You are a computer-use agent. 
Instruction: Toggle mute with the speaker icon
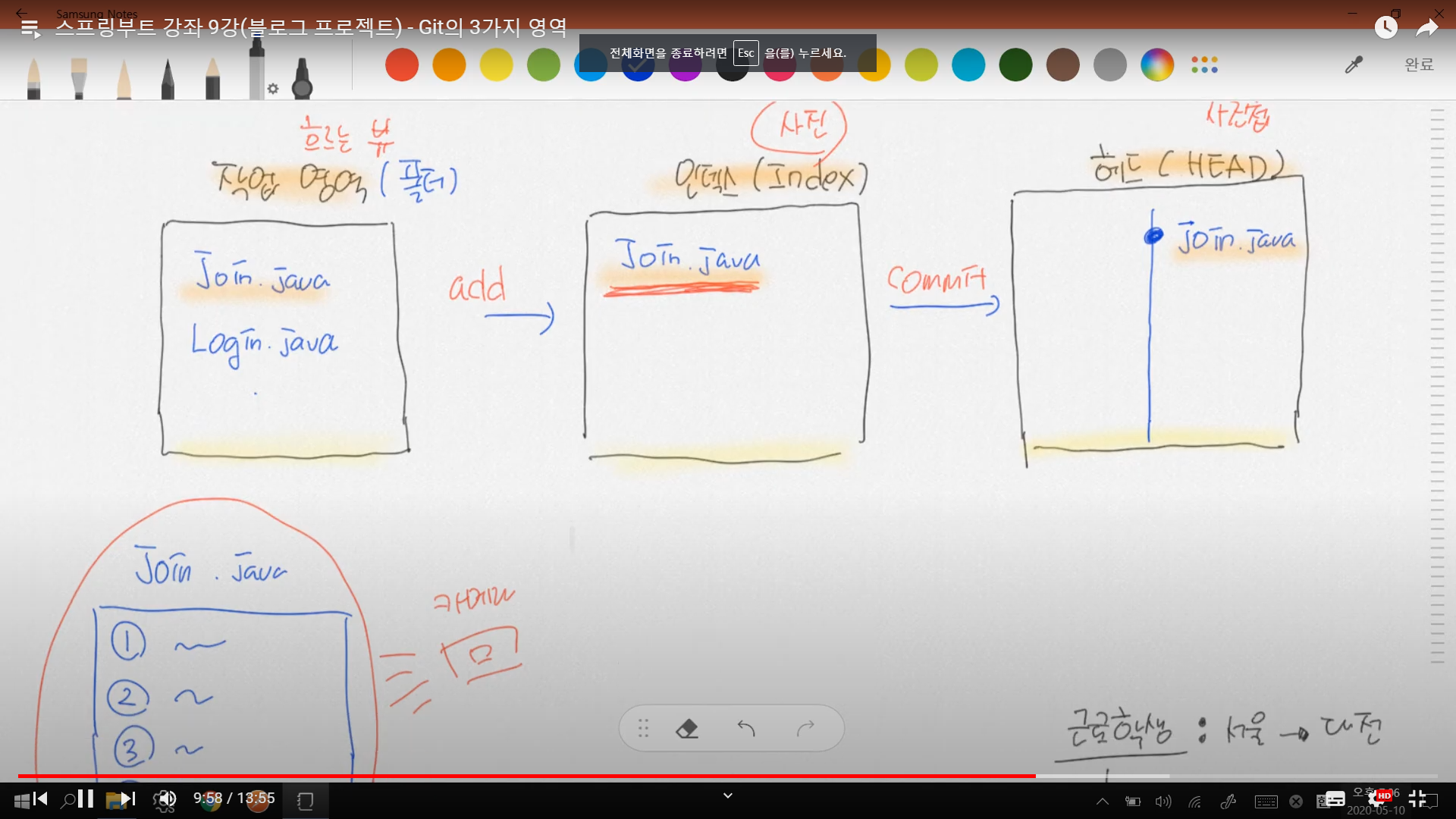click(166, 799)
